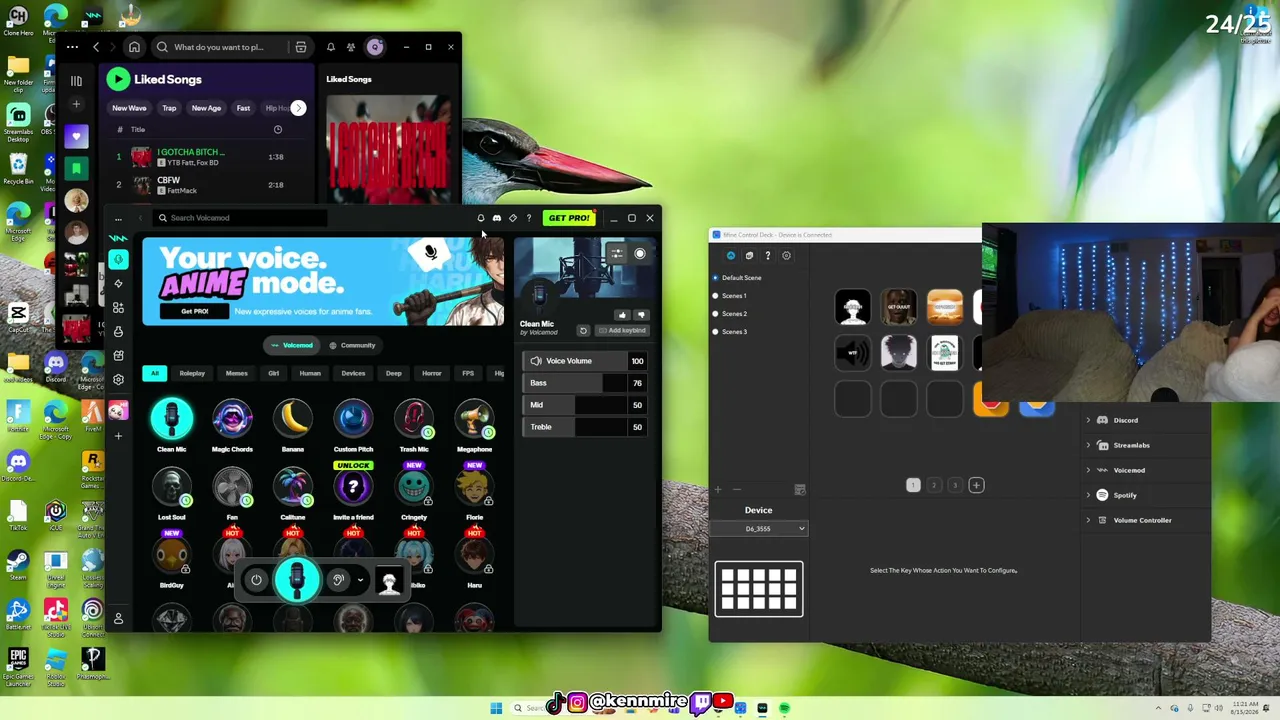Open the Discord icon in Voicemod header
This screenshot has width=1280, height=720.
(497, 218)
